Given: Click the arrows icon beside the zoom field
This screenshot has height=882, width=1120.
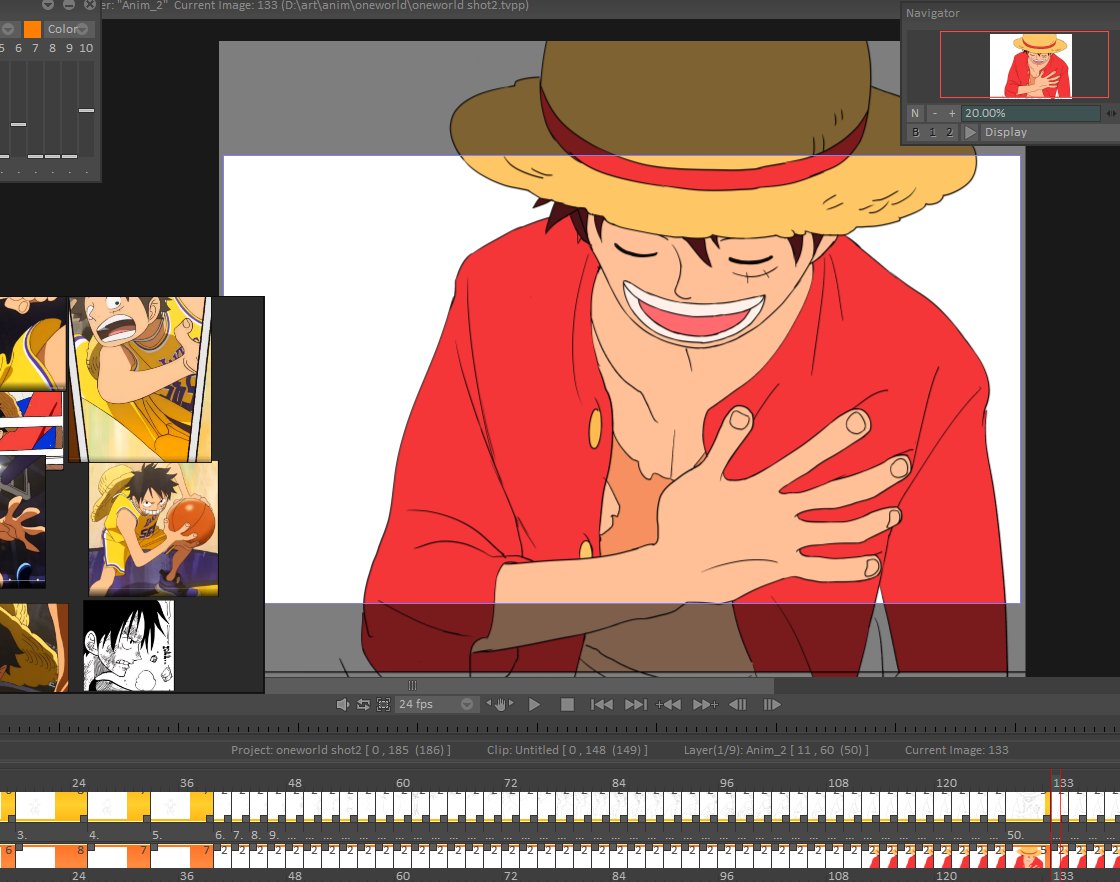Looking at the screenshot, I should (x=1111, y=113).
